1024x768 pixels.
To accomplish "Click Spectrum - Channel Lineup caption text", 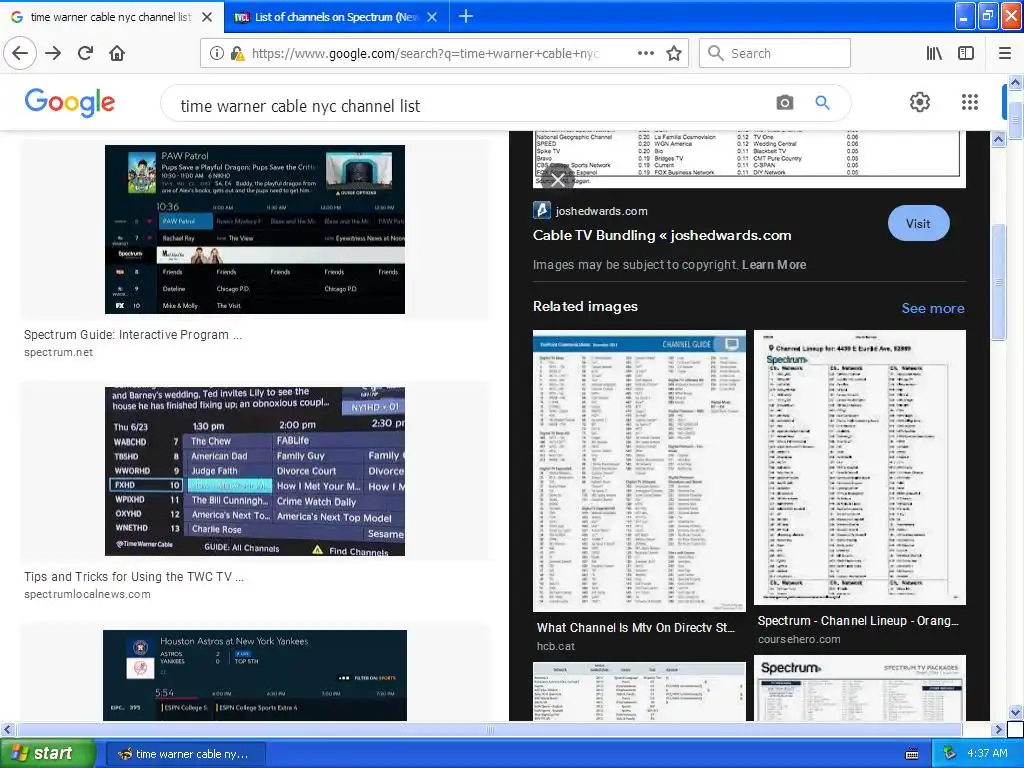I will tap(857, 621).
